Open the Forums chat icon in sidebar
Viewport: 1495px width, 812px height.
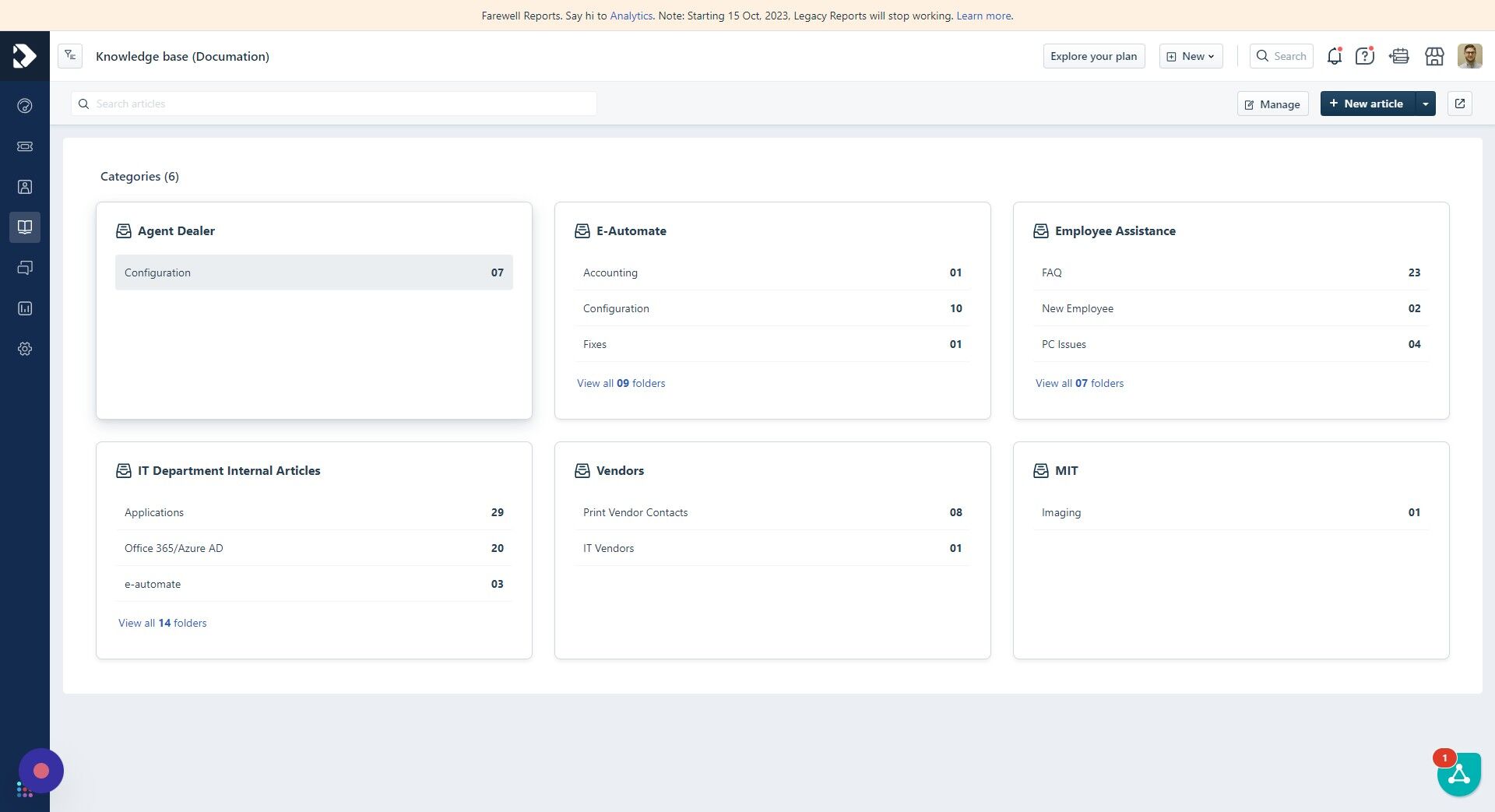tap(25, 268)
